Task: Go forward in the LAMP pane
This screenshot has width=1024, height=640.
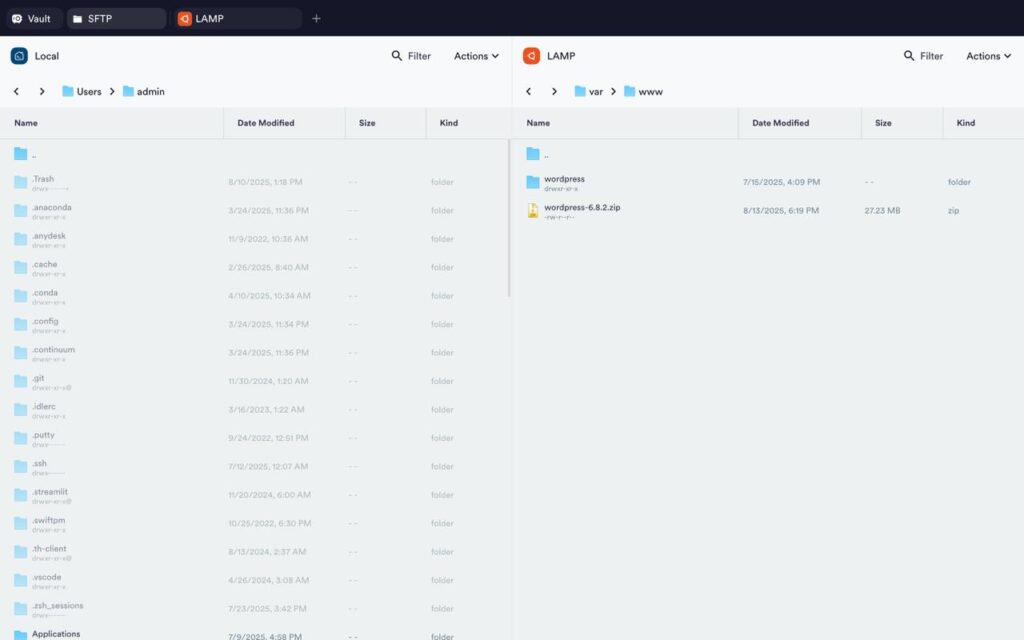Action: click(554, 91)
